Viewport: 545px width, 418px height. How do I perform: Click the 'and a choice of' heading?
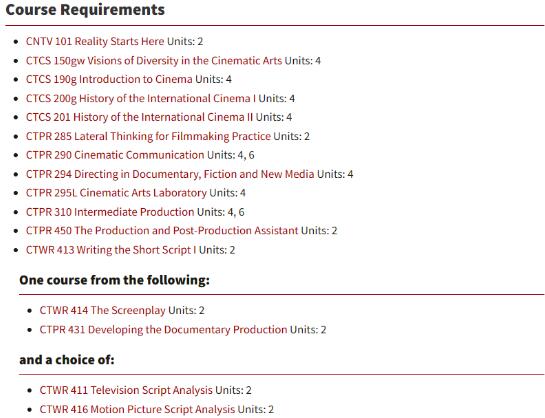[x=67, y=360]
